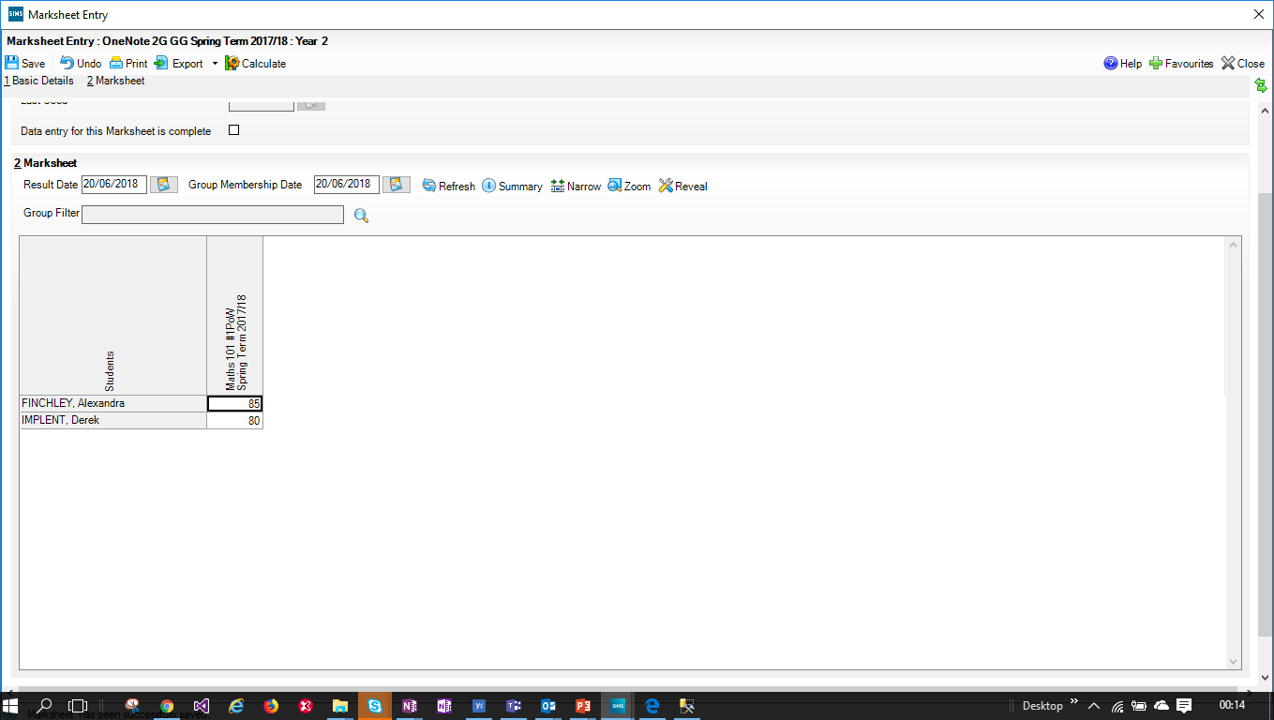This screenshot has height=720, width=1274.
Task: Open the Group Membership Date calendar picker
Action: click(396, 185)
